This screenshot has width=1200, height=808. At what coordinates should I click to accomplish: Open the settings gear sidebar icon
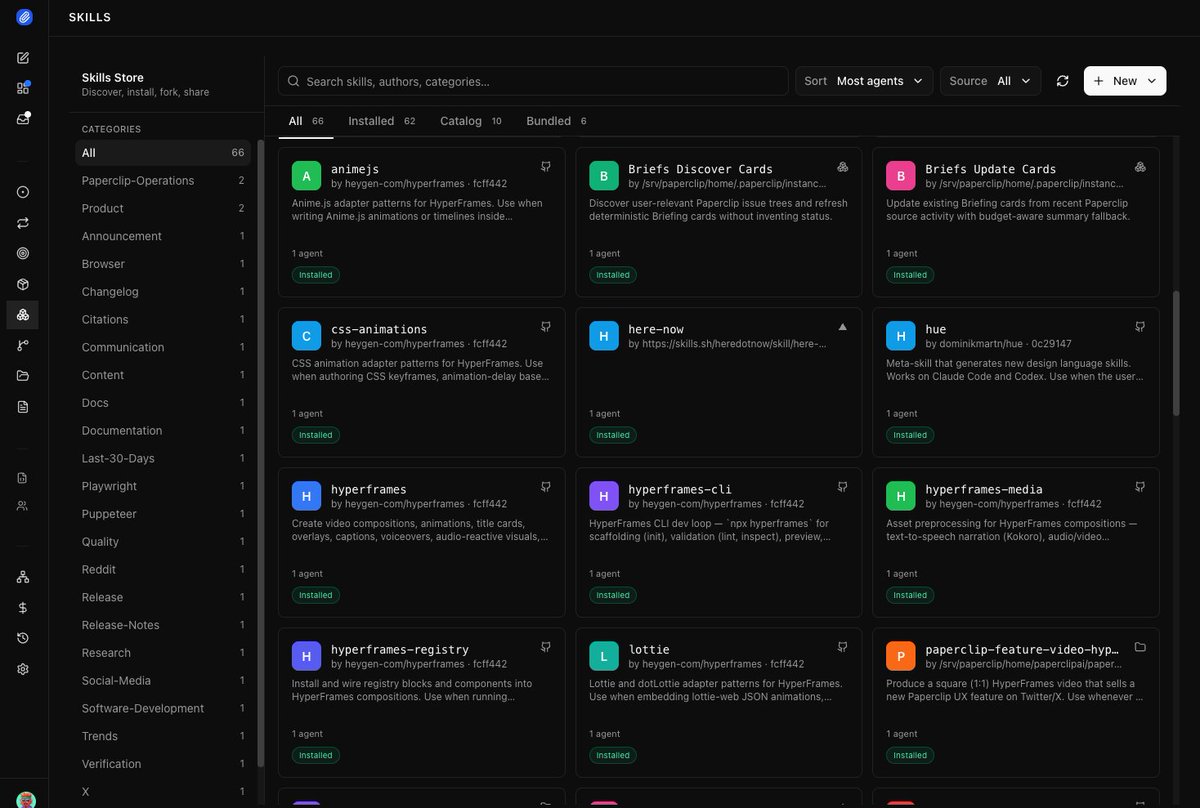[x=23, y=669]
